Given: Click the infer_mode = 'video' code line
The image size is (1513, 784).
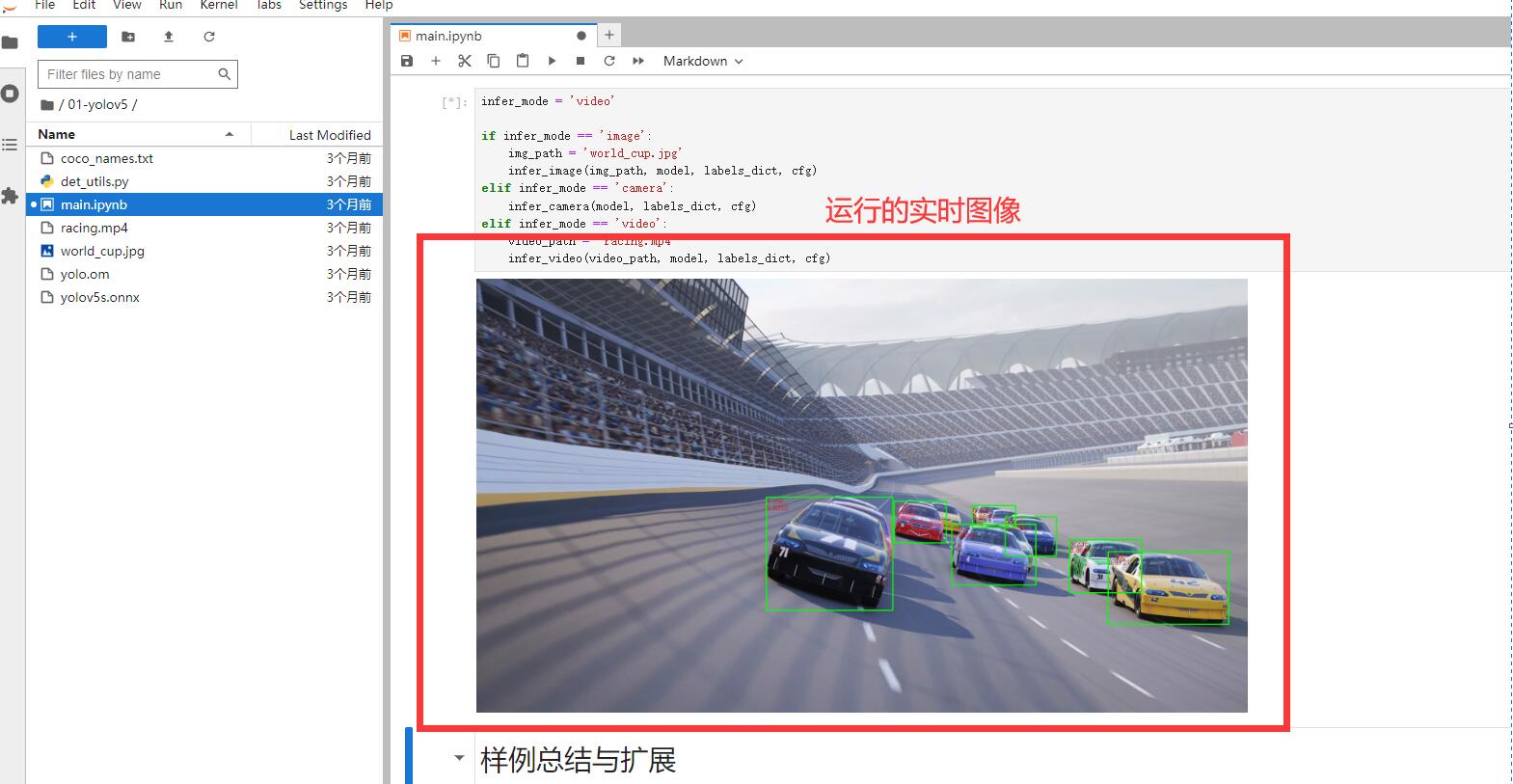Looking at the screenshot, I should (x=548, y=101).
